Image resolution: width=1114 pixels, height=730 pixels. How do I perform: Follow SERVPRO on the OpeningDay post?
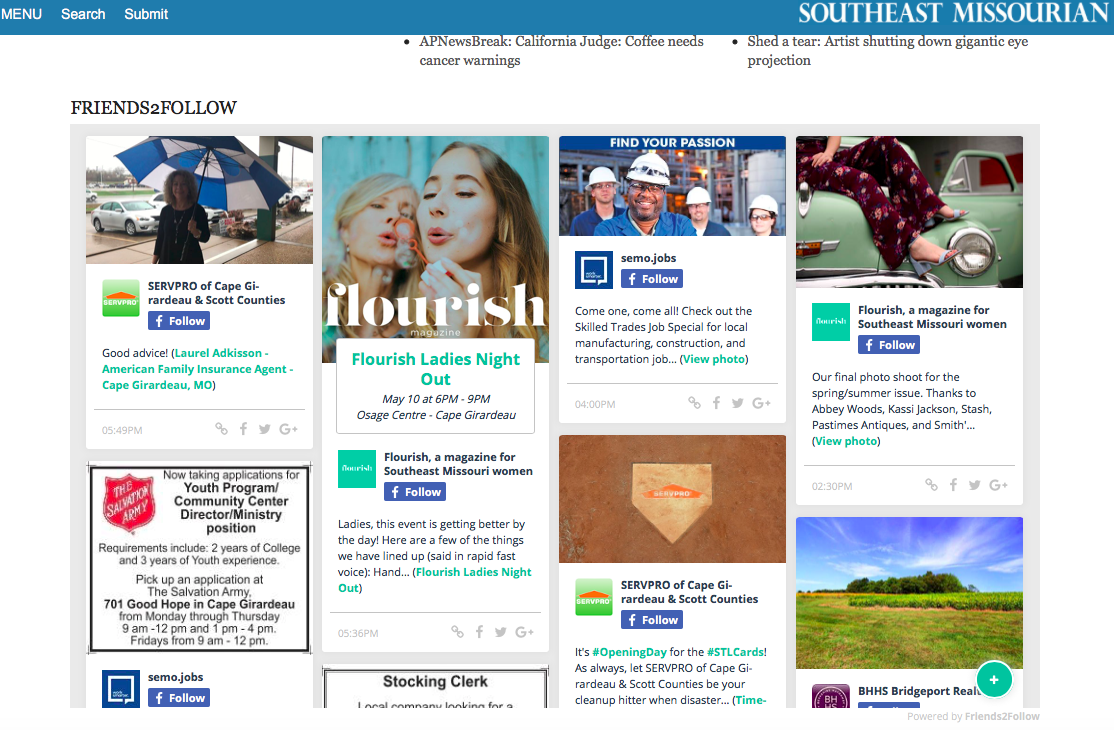(652, 620)
